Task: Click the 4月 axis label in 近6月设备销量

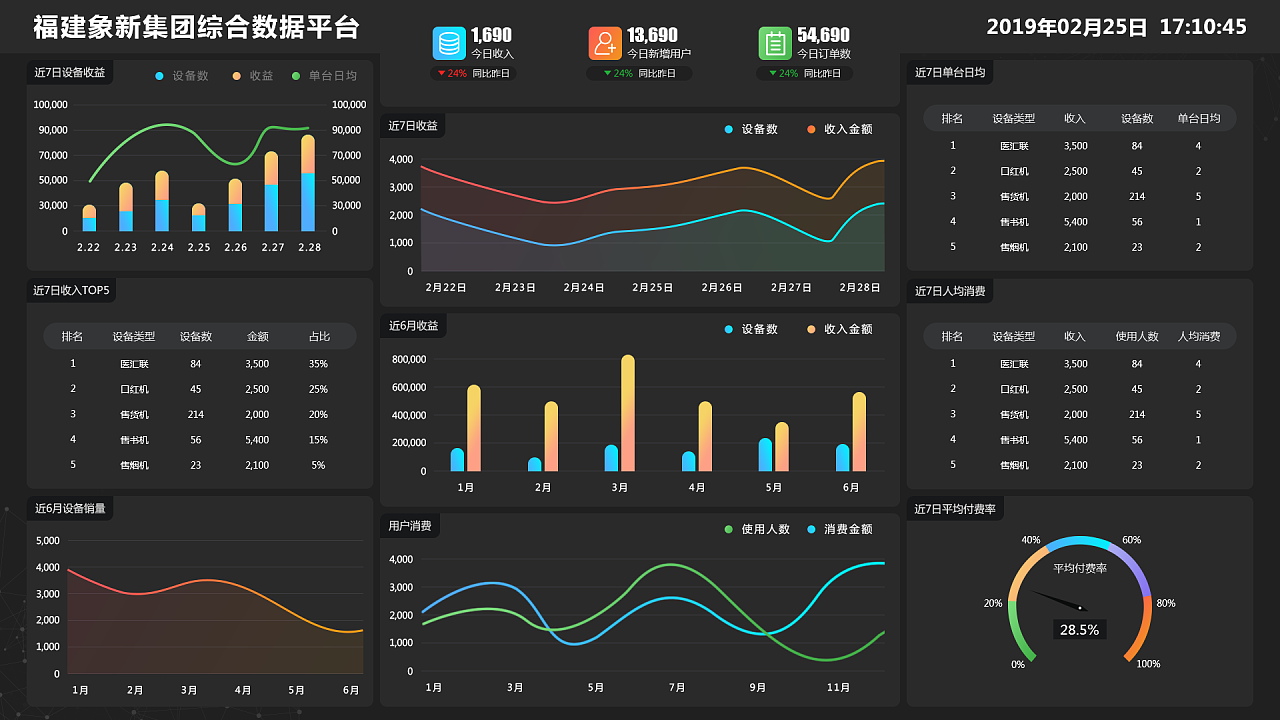Action: [243, 690]
